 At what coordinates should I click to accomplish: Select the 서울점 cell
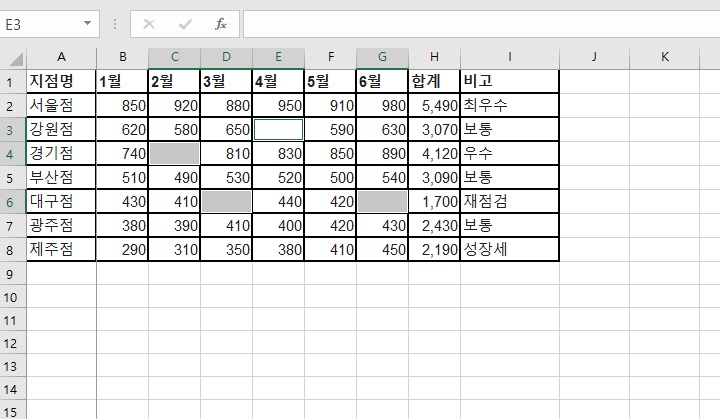[61, 106]
